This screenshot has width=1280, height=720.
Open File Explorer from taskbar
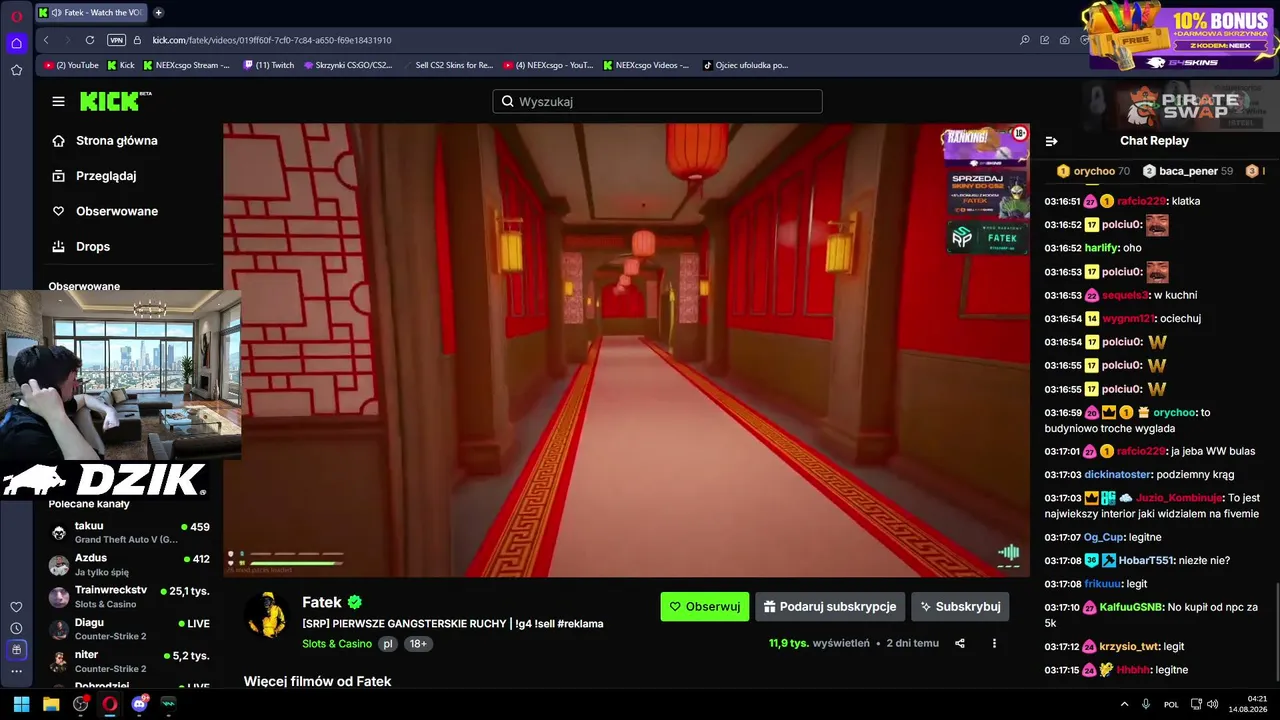(51, 704)
